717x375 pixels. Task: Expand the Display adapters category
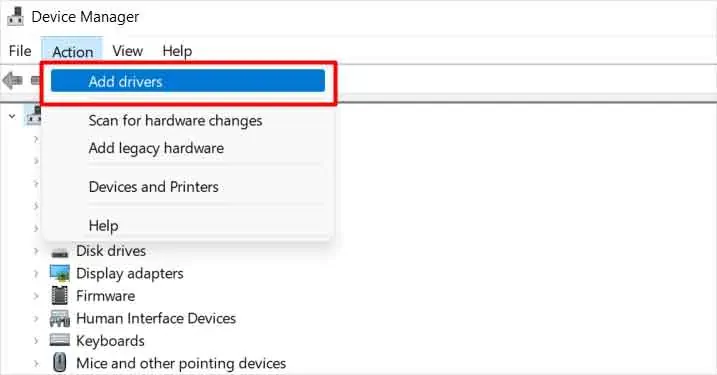tap(36, 273)
